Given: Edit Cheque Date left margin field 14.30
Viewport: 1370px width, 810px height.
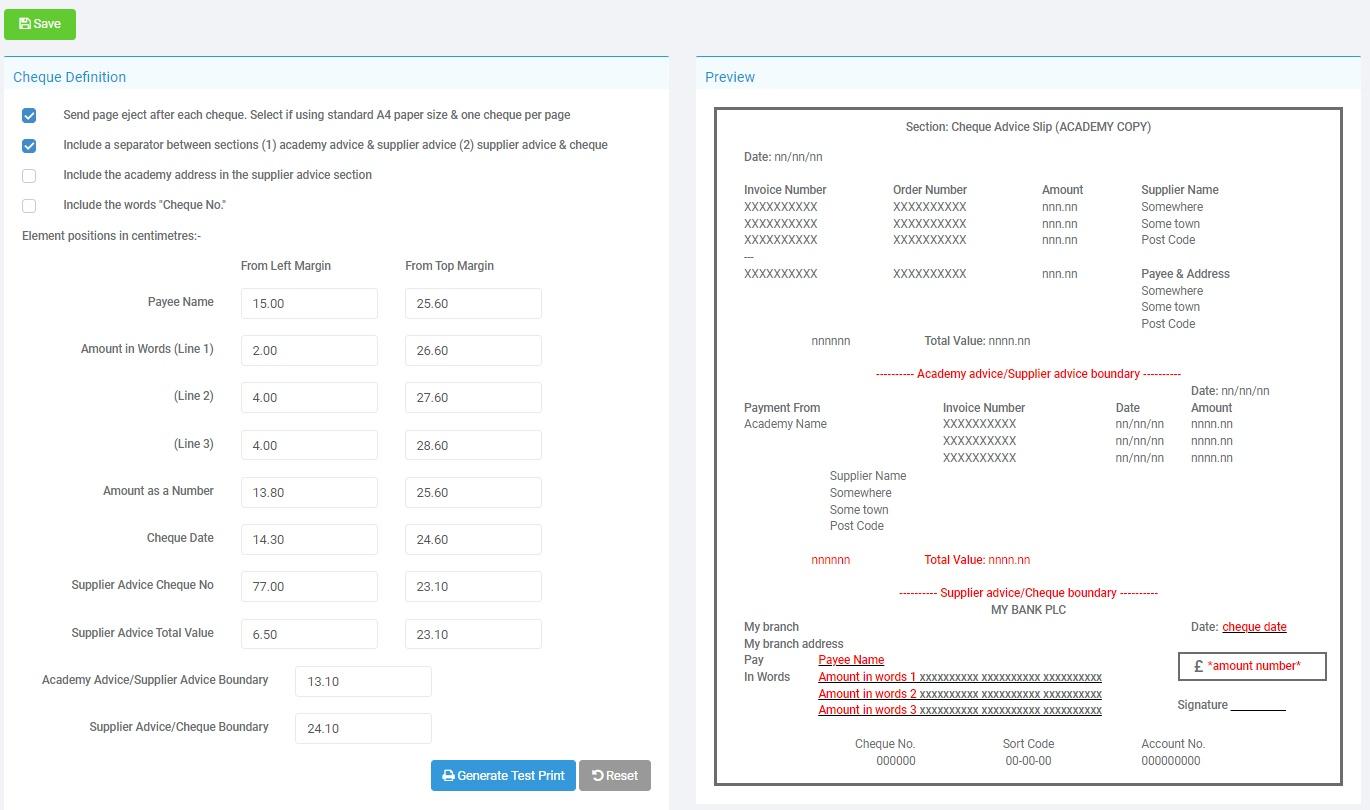Looking at the screenshot, I should 309,540.
